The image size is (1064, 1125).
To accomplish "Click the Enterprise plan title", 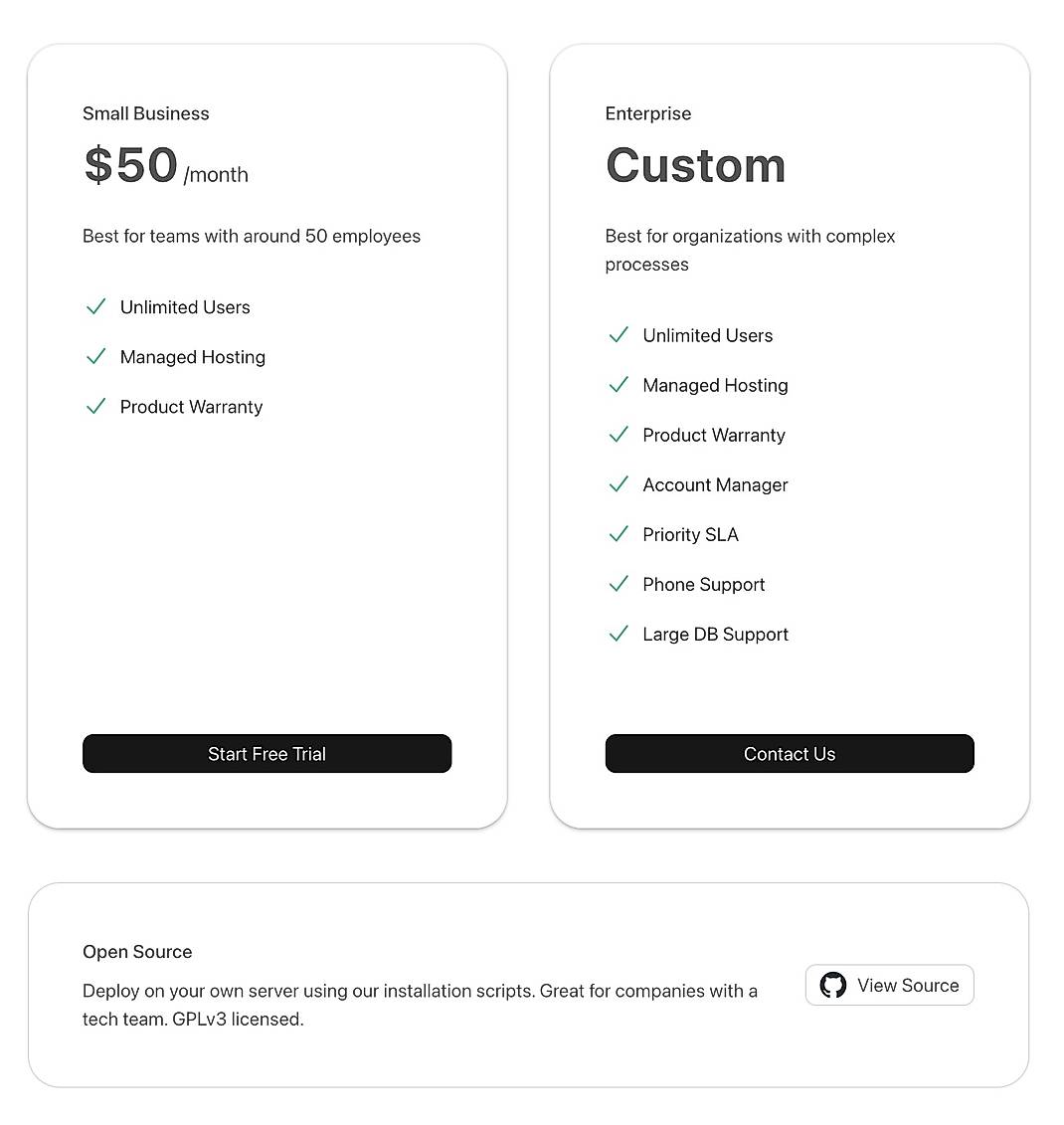I will (647, 113).
